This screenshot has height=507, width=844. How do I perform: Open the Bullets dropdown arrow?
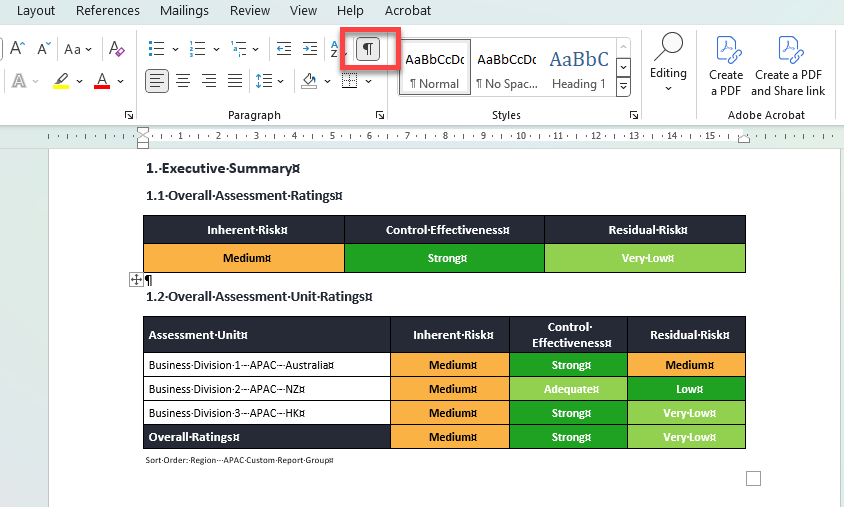tap(175, 50)
